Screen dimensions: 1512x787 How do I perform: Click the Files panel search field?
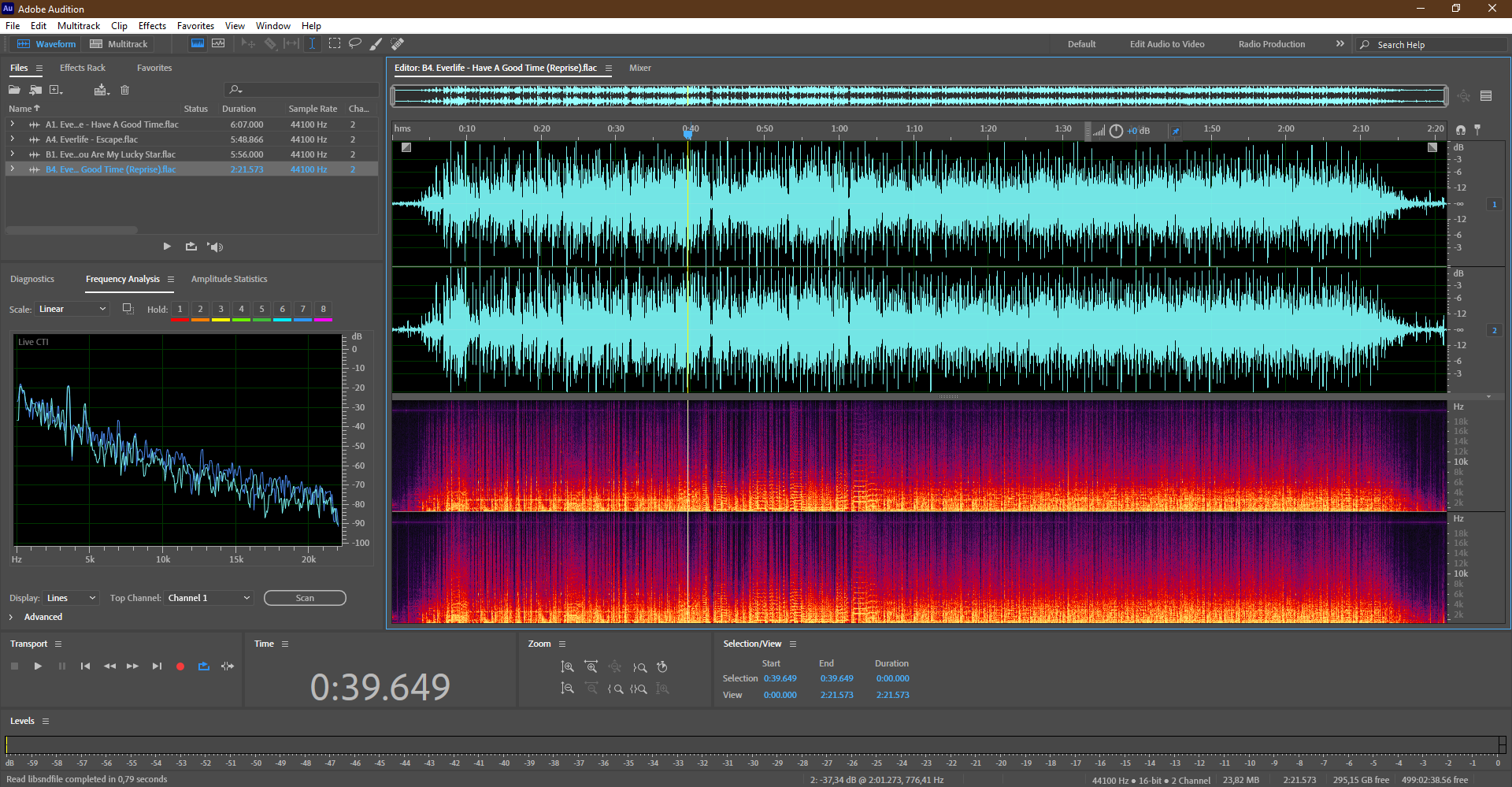pos(302,90)
